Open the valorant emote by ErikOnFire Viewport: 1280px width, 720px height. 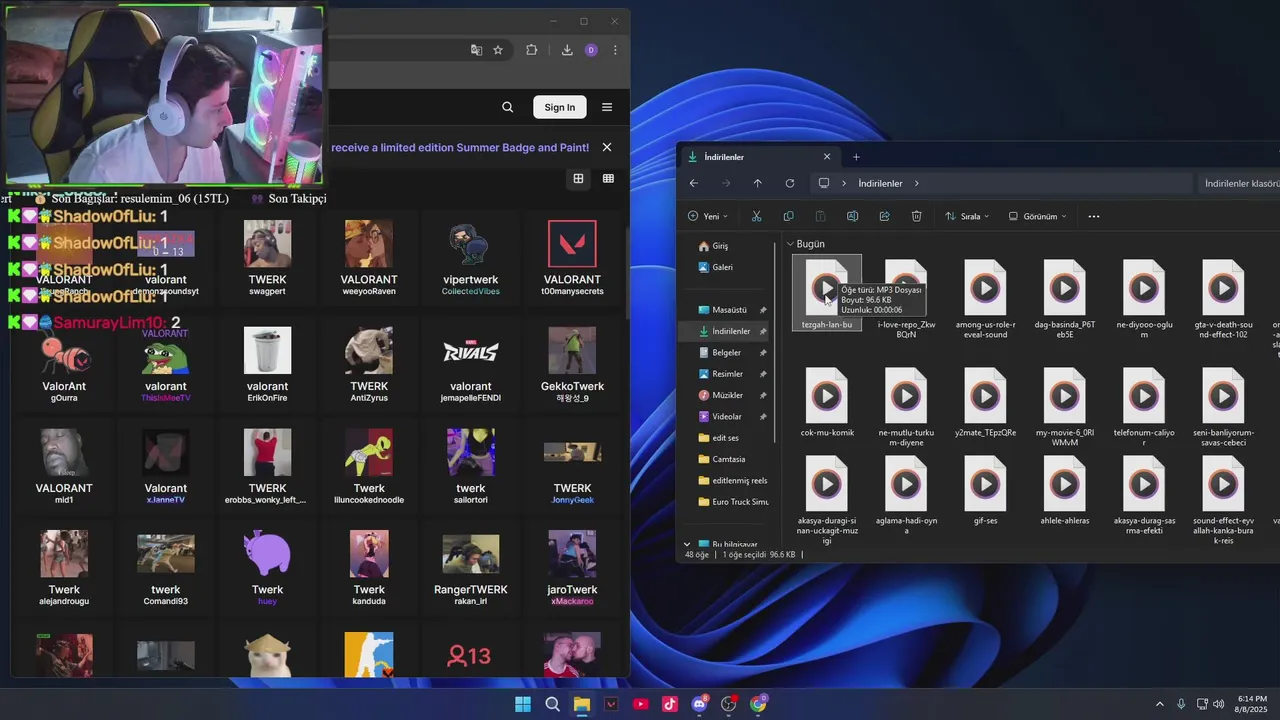[267, 365]
